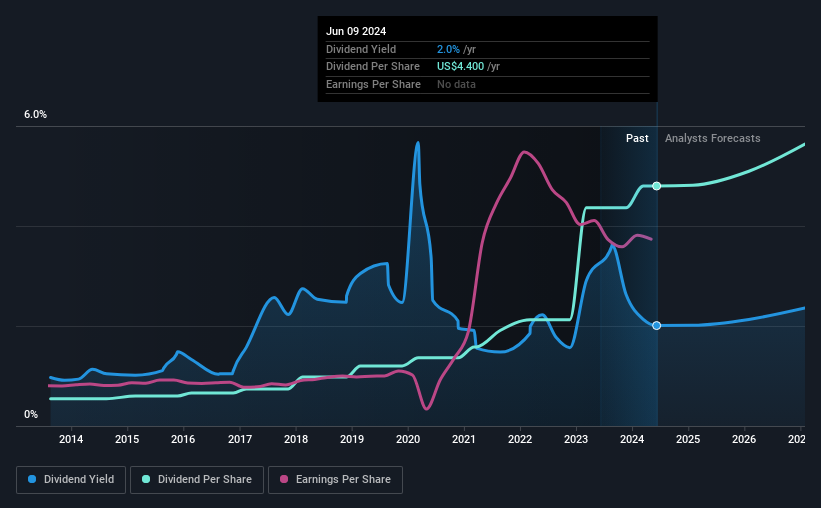Click the 2026 x-axis year label
821x508 pixels.
(744, 439)
